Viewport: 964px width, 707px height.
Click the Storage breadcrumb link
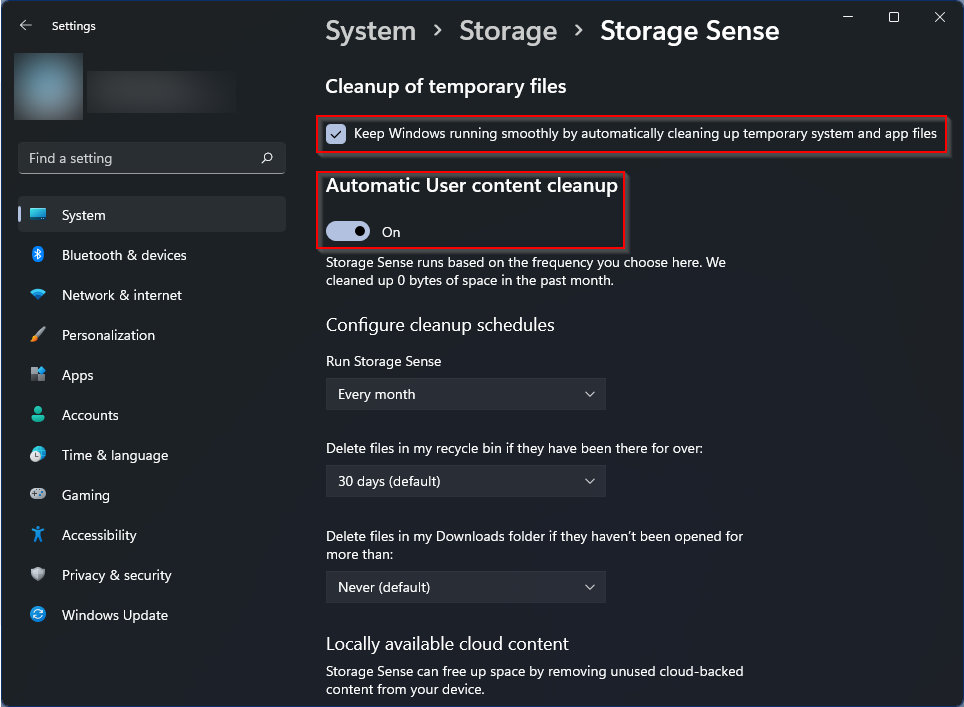click(508, 31)
